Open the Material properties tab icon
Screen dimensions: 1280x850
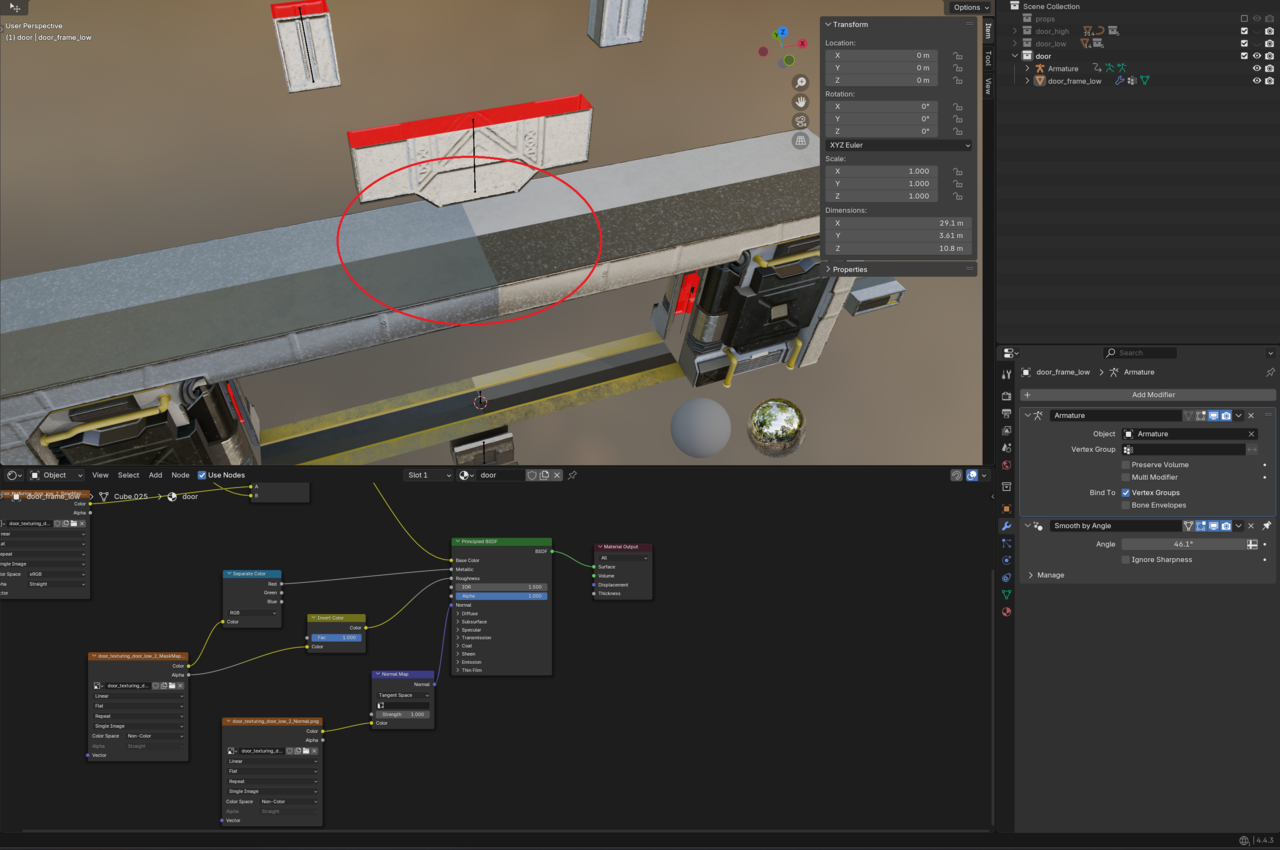pyautogui.click(x=1006, y=611)
